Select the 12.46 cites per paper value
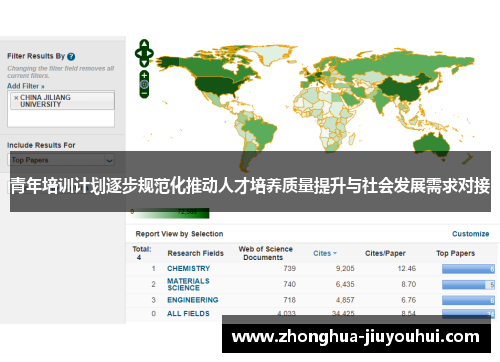This screenshot has height=362, width=500. point(407,269)
